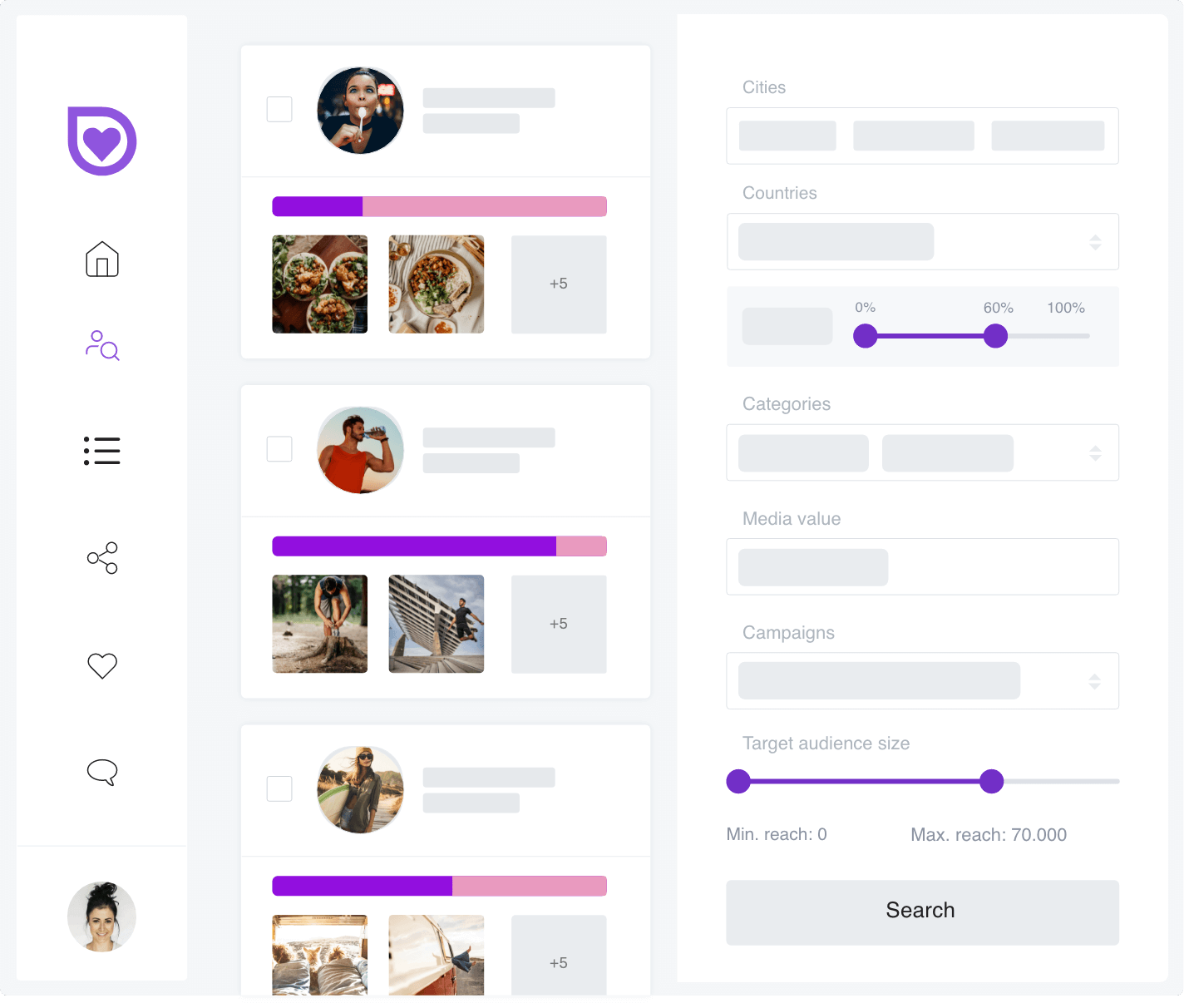This screenshot has width=1184, height=1008.
Task: Show +5 more photos on second card
Action: click(559, 624)
